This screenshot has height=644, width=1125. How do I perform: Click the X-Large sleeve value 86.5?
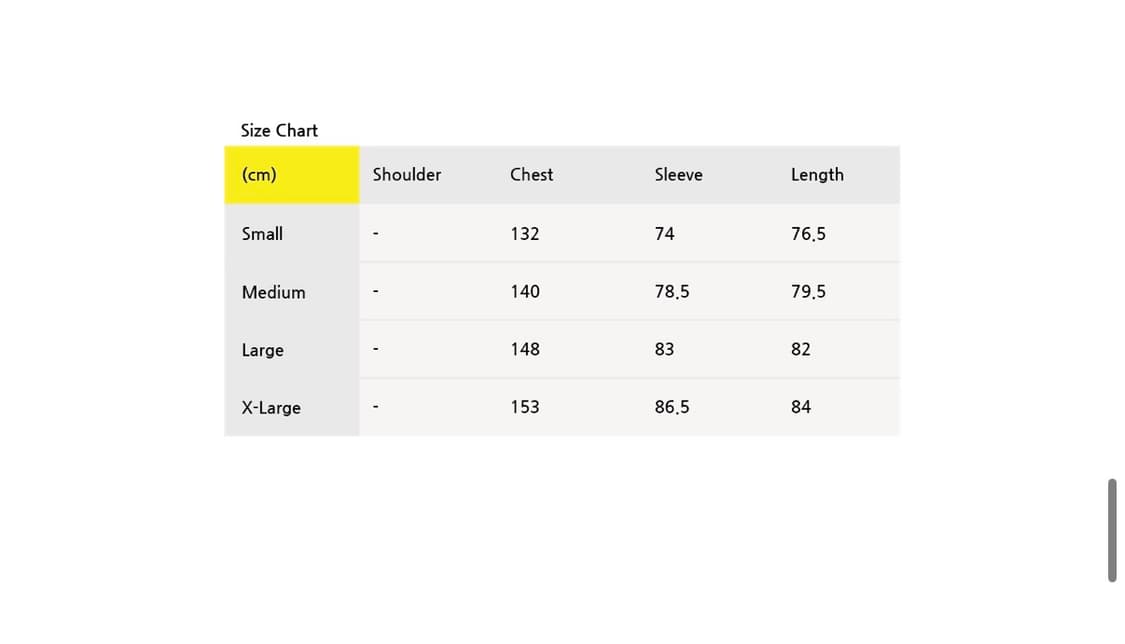pos(671,407)
